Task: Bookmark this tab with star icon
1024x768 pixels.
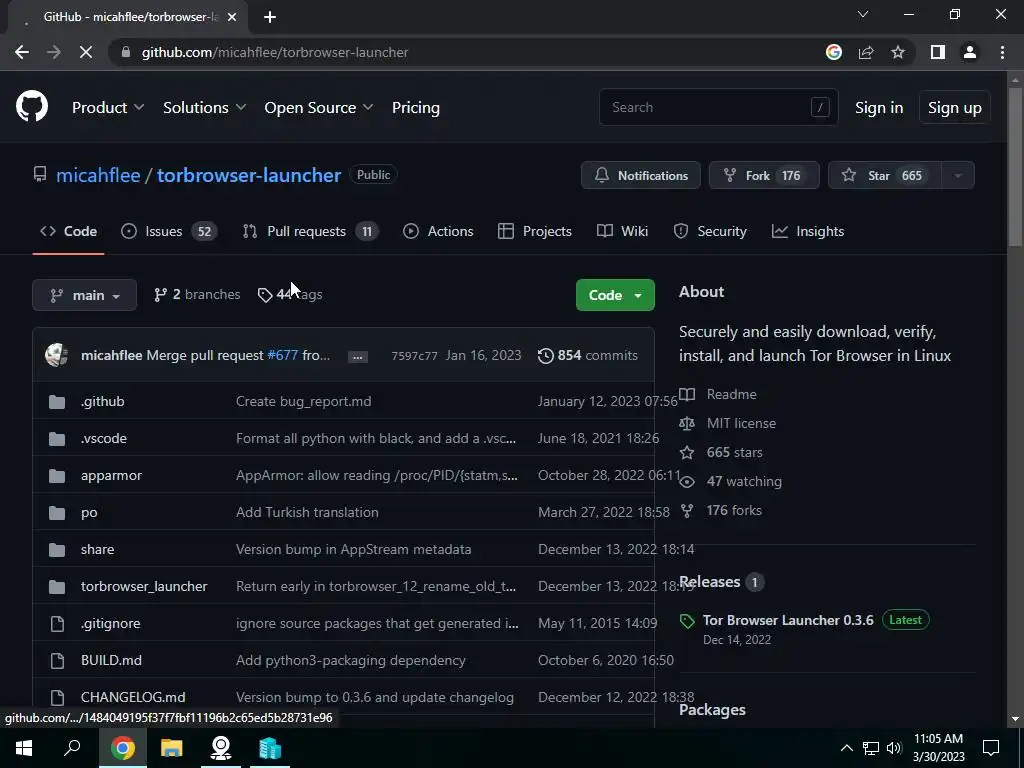Action: click(898, 52)
